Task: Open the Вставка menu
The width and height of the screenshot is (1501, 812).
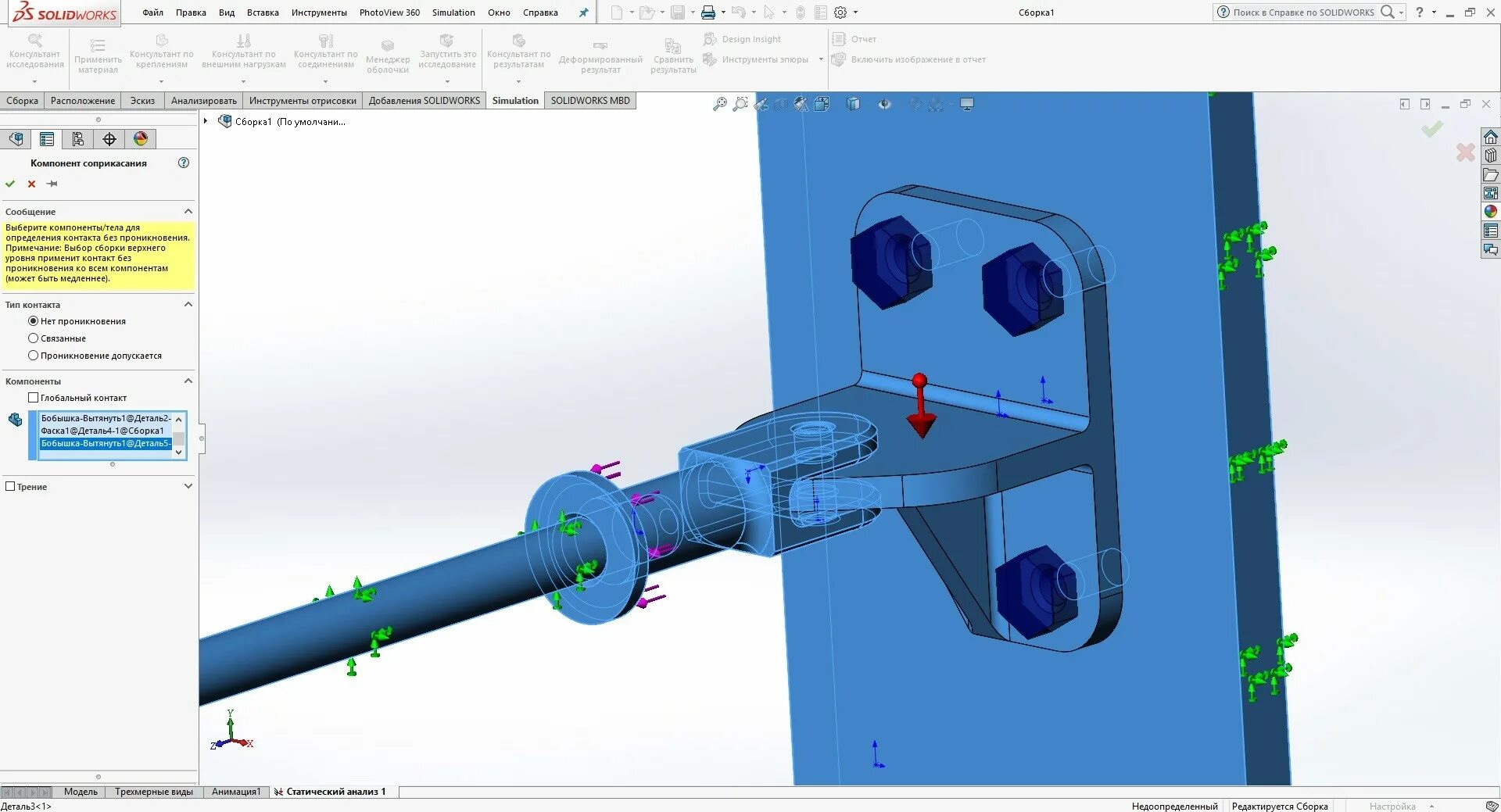Action: click(x=263, y=13)
